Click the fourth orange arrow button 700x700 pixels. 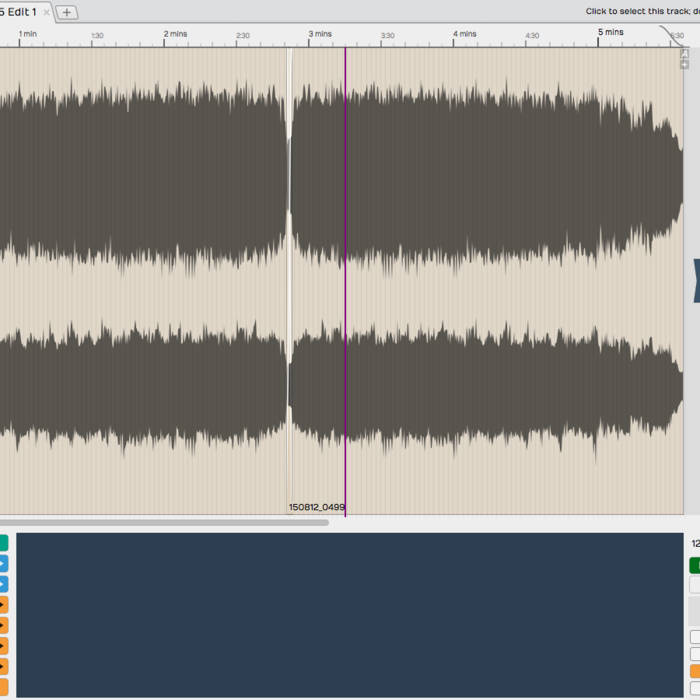pyautogui.click(x=3, y=666)
